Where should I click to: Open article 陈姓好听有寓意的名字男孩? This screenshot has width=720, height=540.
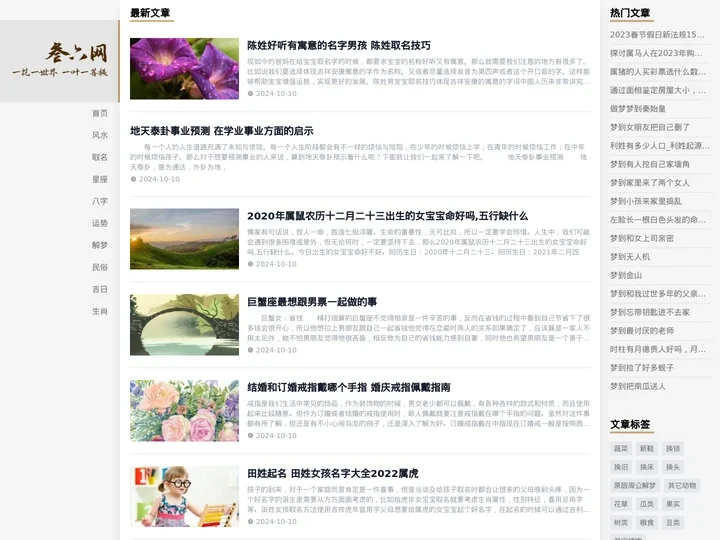pos(339,45)
